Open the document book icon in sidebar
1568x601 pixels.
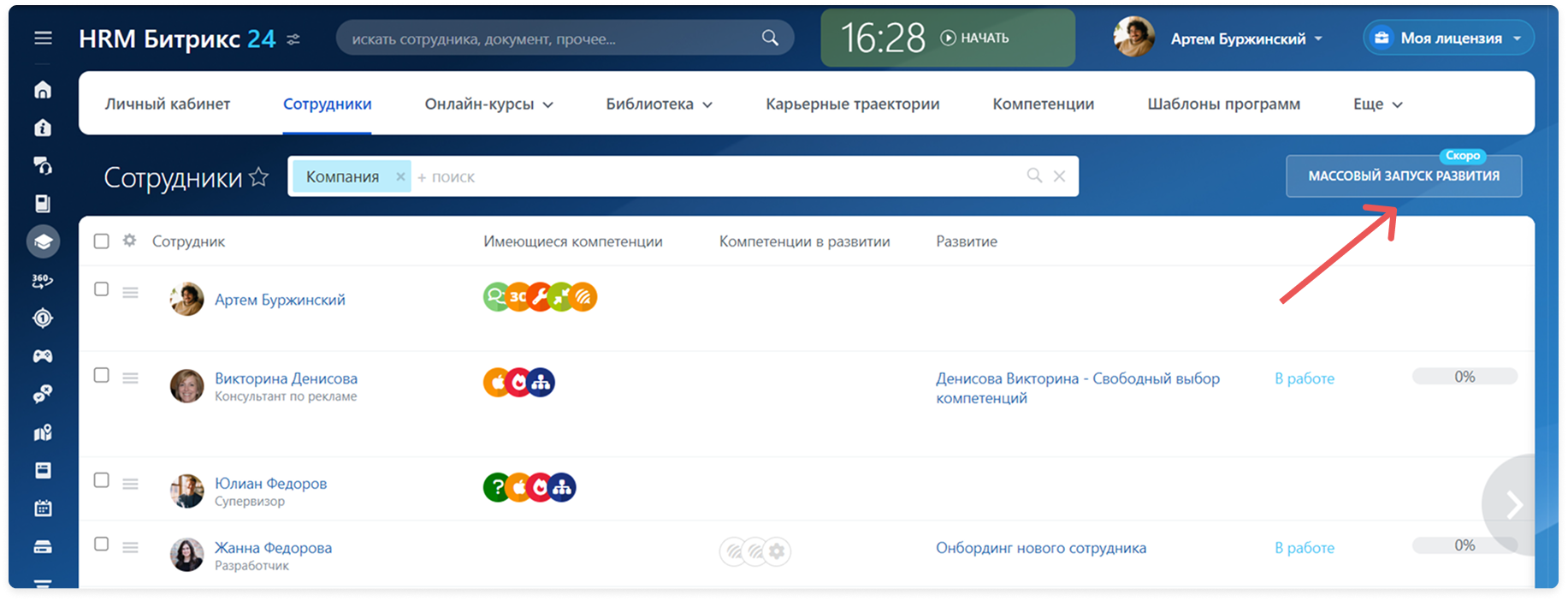pos(43,204)
